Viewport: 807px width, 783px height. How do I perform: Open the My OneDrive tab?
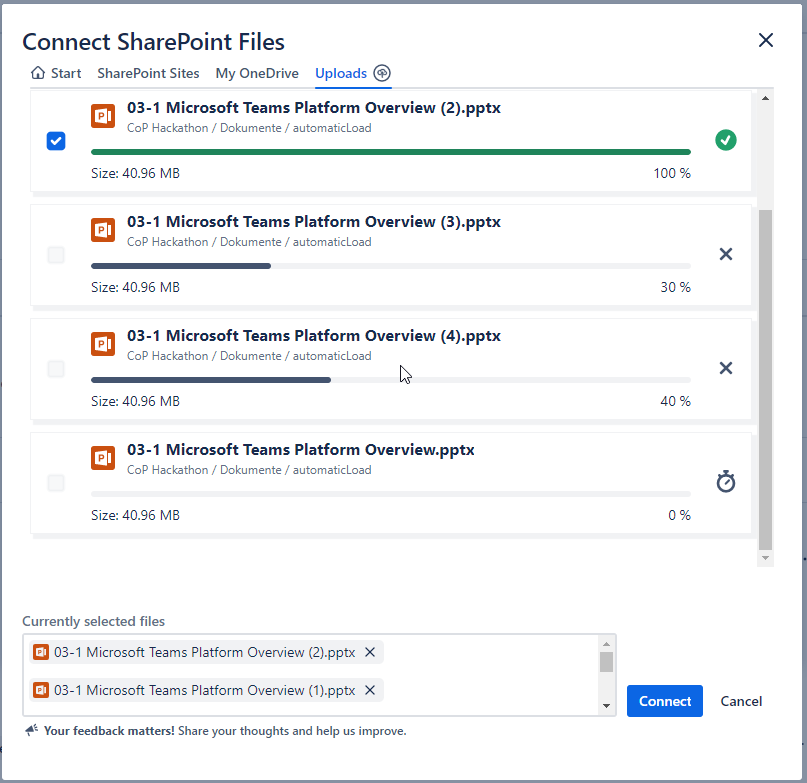[257, 73]
